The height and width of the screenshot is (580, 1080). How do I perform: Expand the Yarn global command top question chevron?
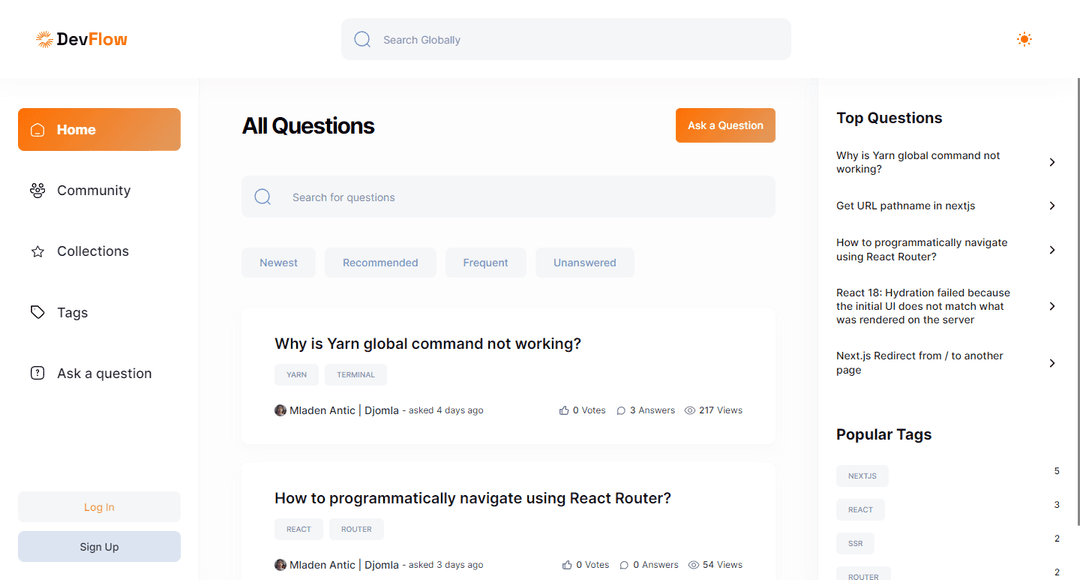(1052, 162)
